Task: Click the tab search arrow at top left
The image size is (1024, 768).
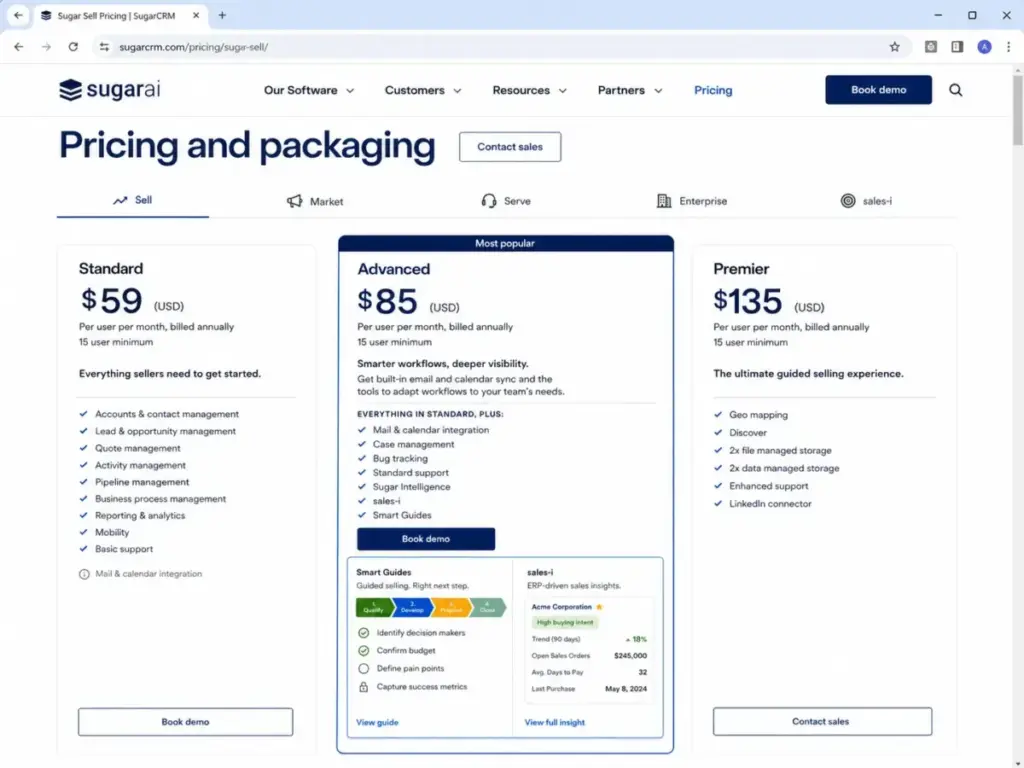Action: [18, 15]
